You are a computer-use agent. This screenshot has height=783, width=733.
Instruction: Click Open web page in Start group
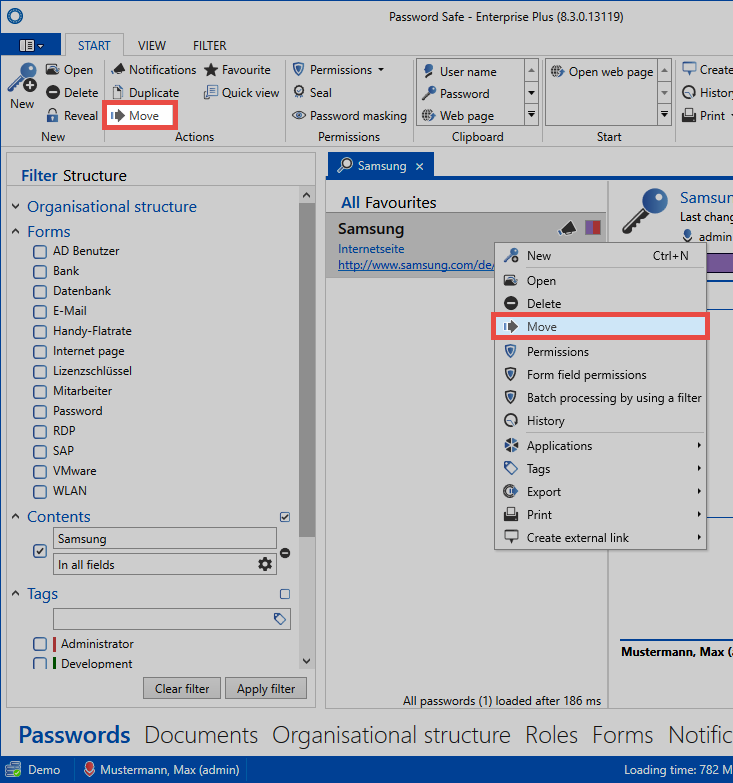click(602, 71)
